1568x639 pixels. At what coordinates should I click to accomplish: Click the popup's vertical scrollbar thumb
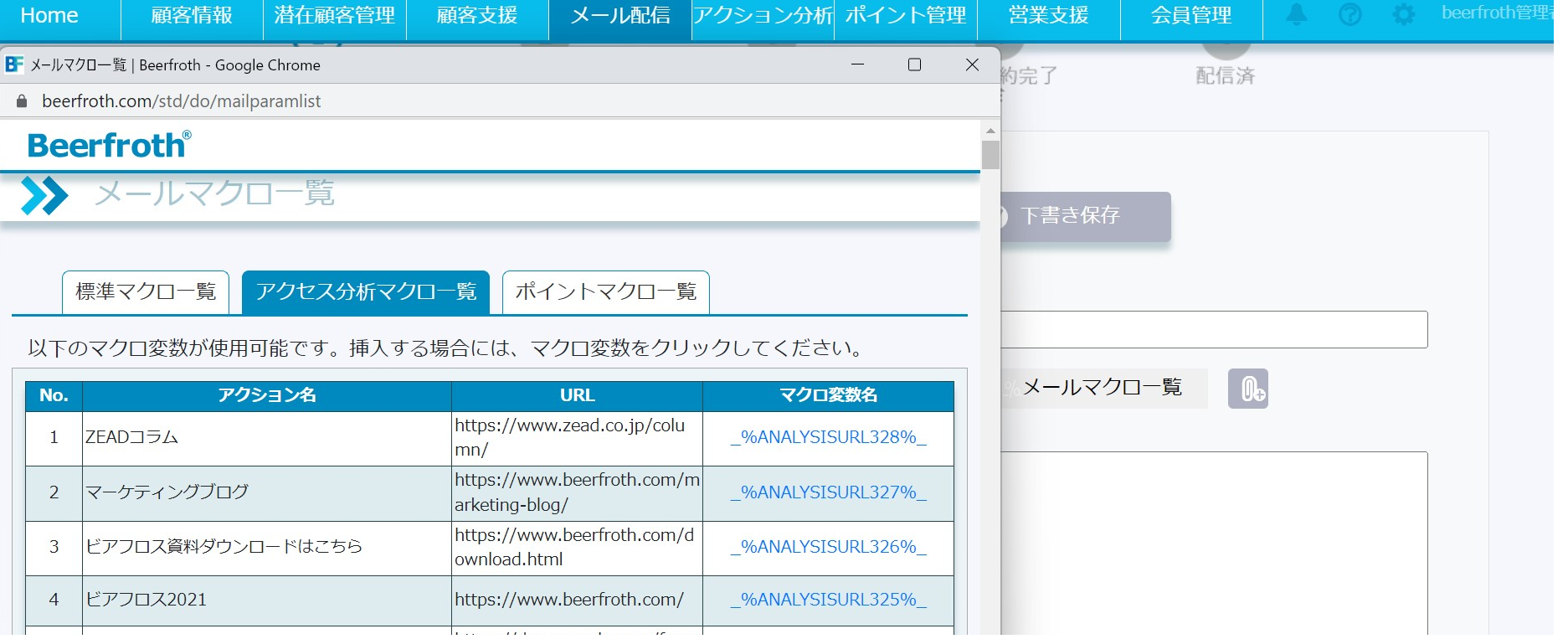990,155
